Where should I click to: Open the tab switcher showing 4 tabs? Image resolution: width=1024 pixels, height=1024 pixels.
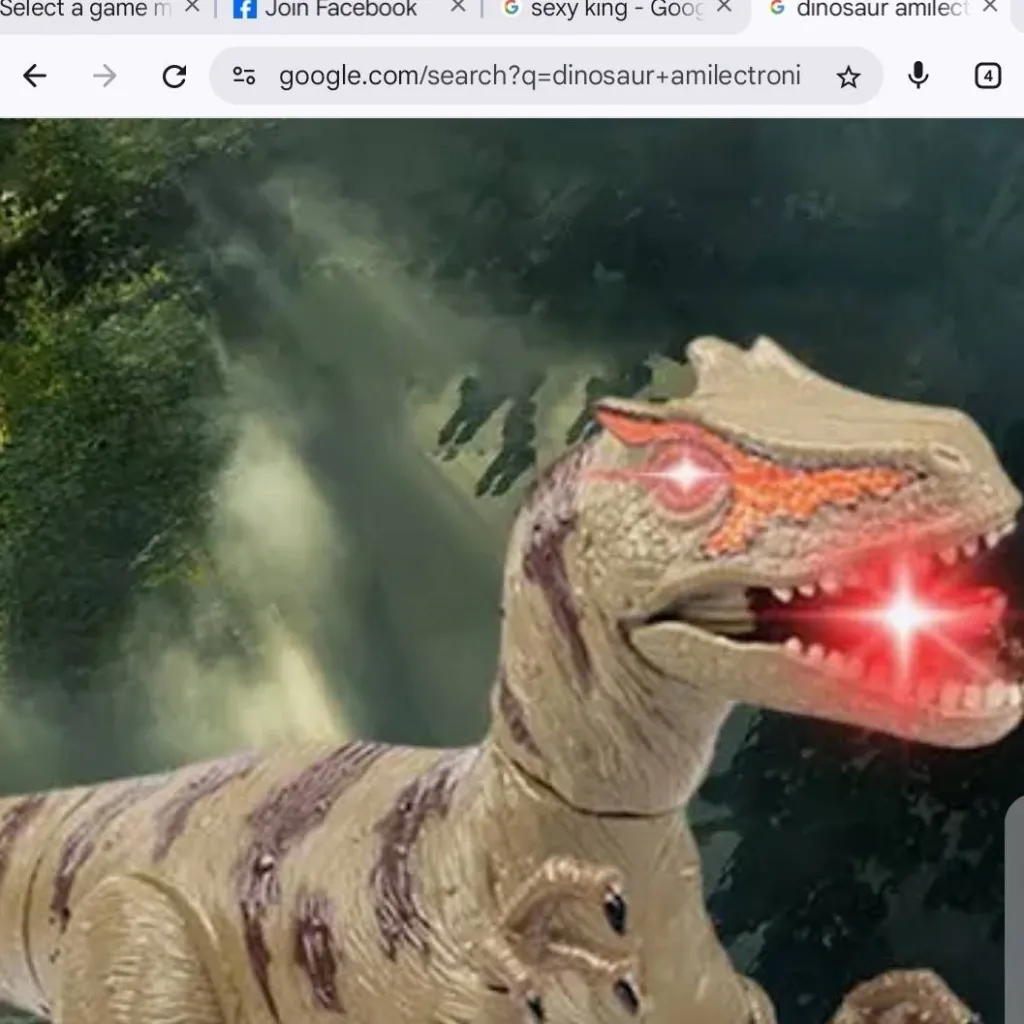pyautogui.click(x=987, y=76)
